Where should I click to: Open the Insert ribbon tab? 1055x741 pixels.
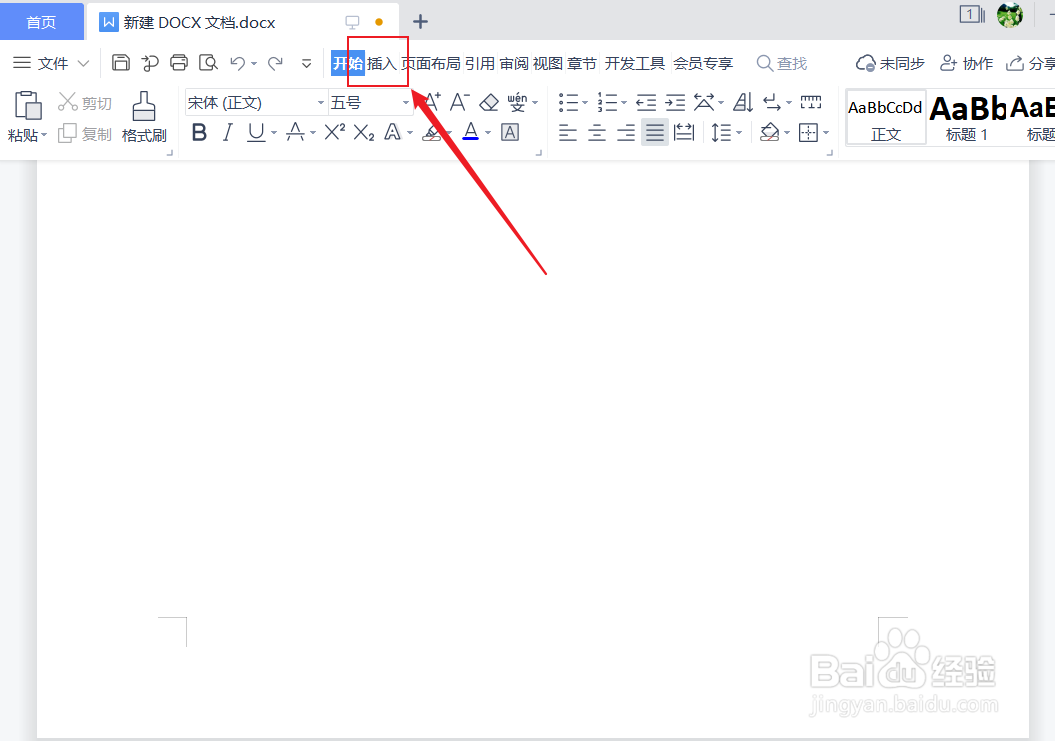coord(381,63)
